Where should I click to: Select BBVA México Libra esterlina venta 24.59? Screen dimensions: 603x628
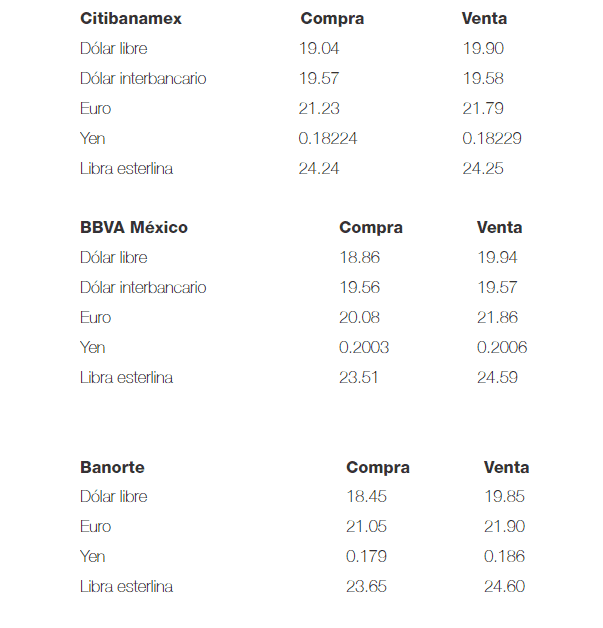497,377
